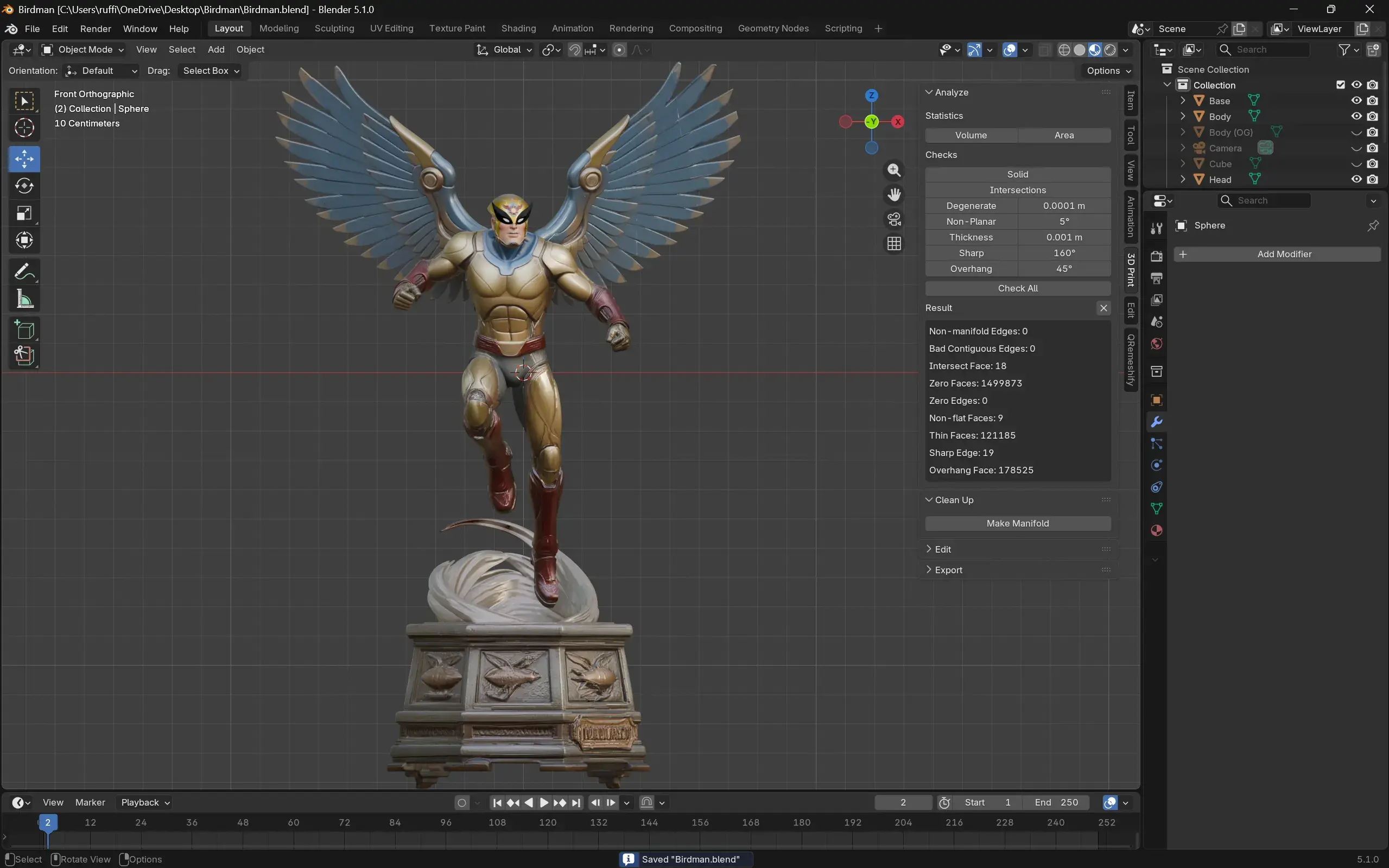Viewport: 1389px width, 868px height.
Task: Toggle proportional editing in header
Action: (x=619, y=49)
